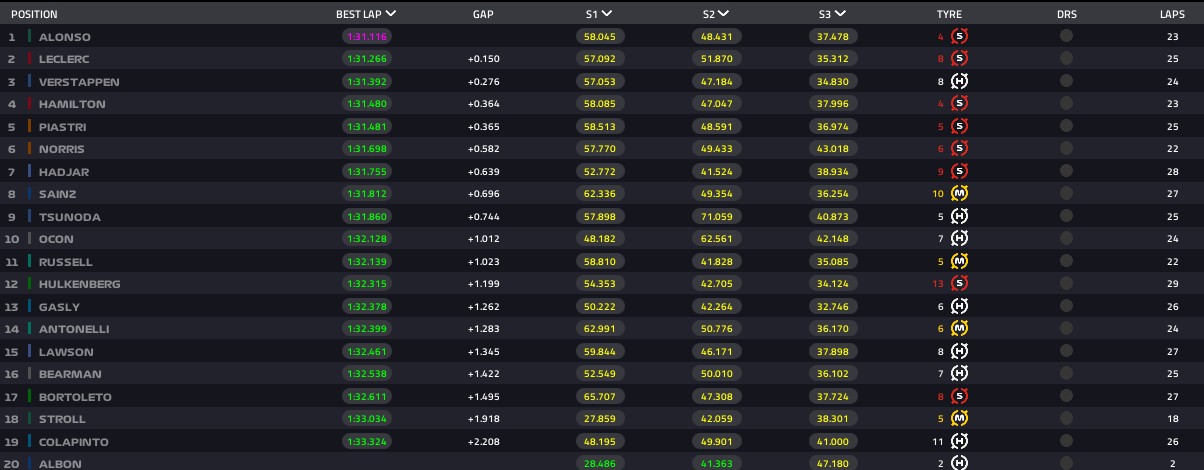Click Alonso's purple best lap 1:31.116
The width and height of the screenshot is (1204, 470).
pos(366,36)
